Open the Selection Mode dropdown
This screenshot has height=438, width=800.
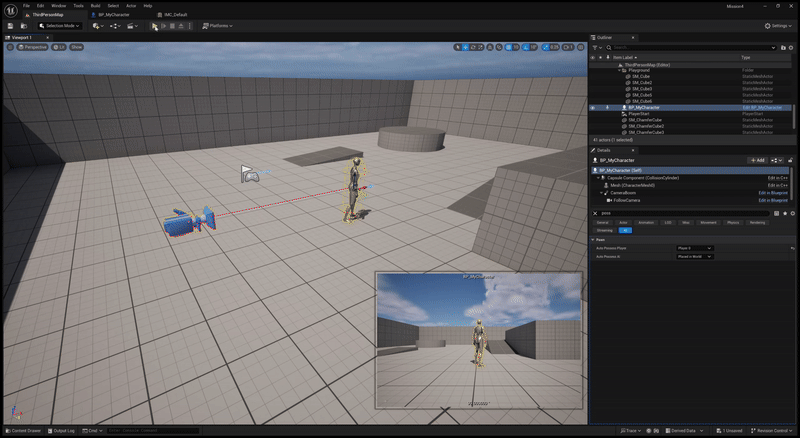[60, 26]
